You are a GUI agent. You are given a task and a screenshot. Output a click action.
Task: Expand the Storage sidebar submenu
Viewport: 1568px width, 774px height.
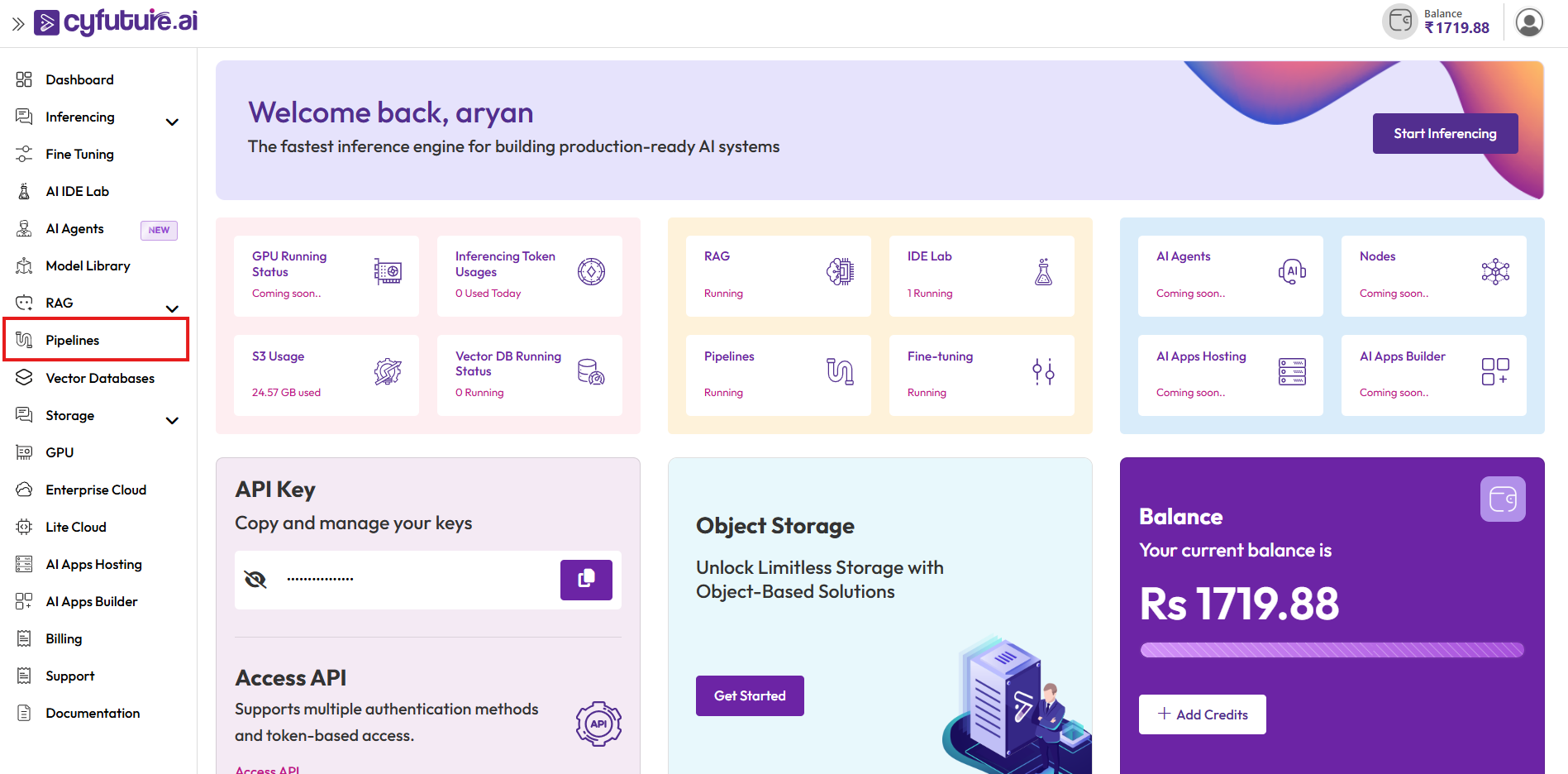[x=172, y=421]
